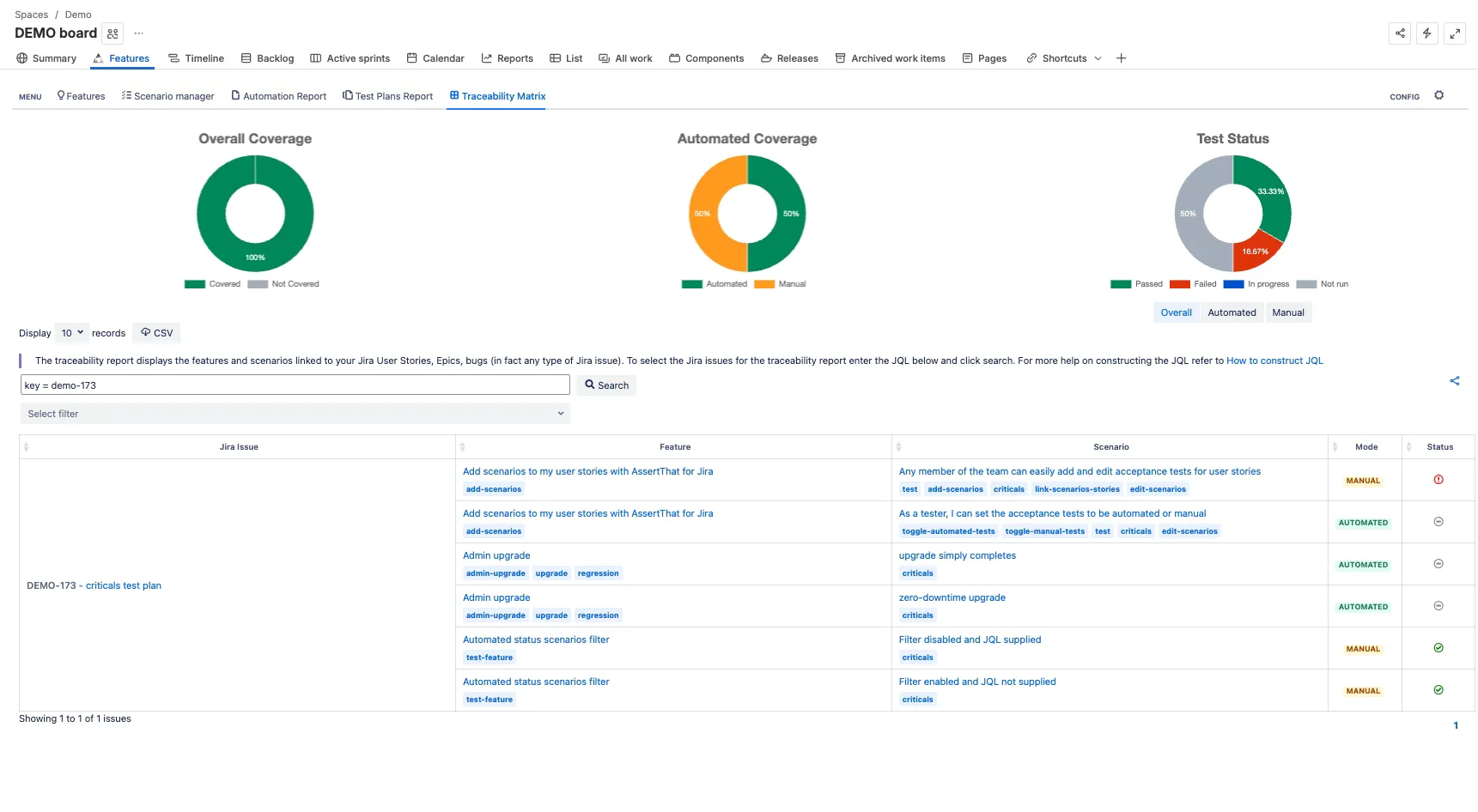
Task: Select Overall test status view
Action: pos(1177,313)
